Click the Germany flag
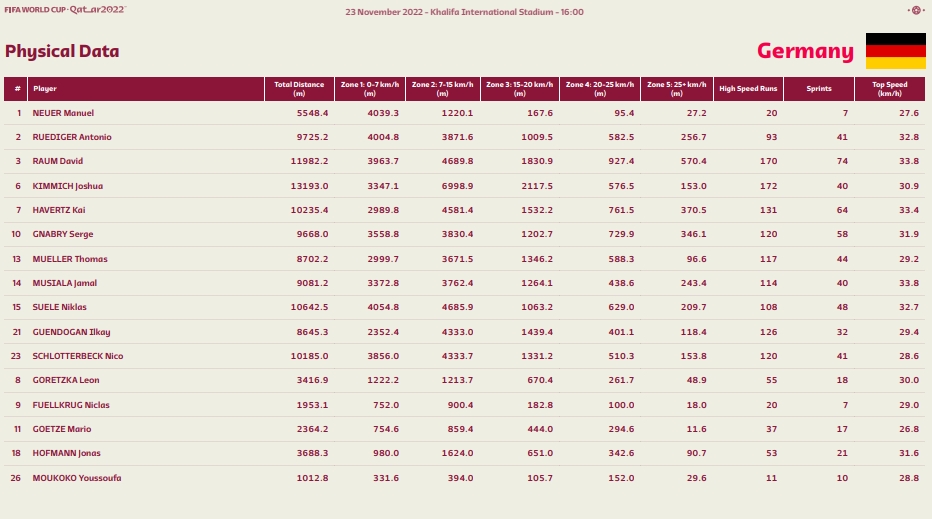The width and height of the screenshot is (932, 519). (895, 51)
